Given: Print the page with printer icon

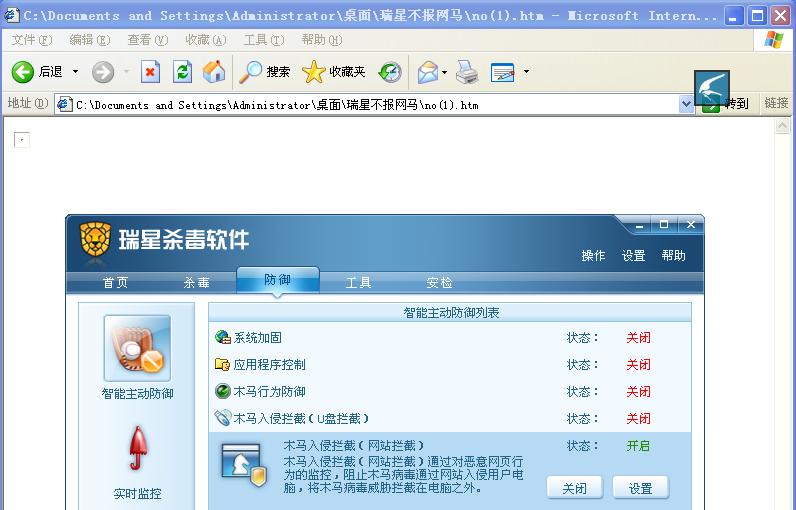Looking at the screenshot, I should point(467,72).
